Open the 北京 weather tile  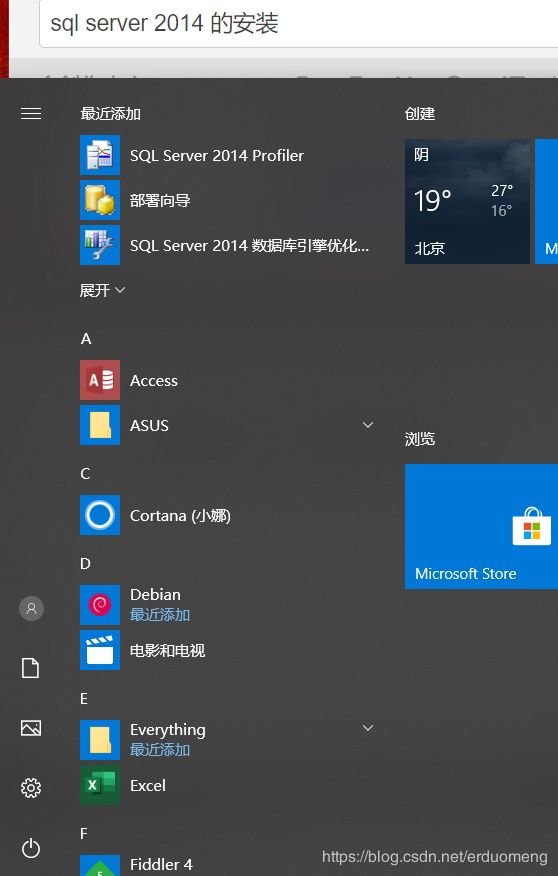click(x=468, y=202)
